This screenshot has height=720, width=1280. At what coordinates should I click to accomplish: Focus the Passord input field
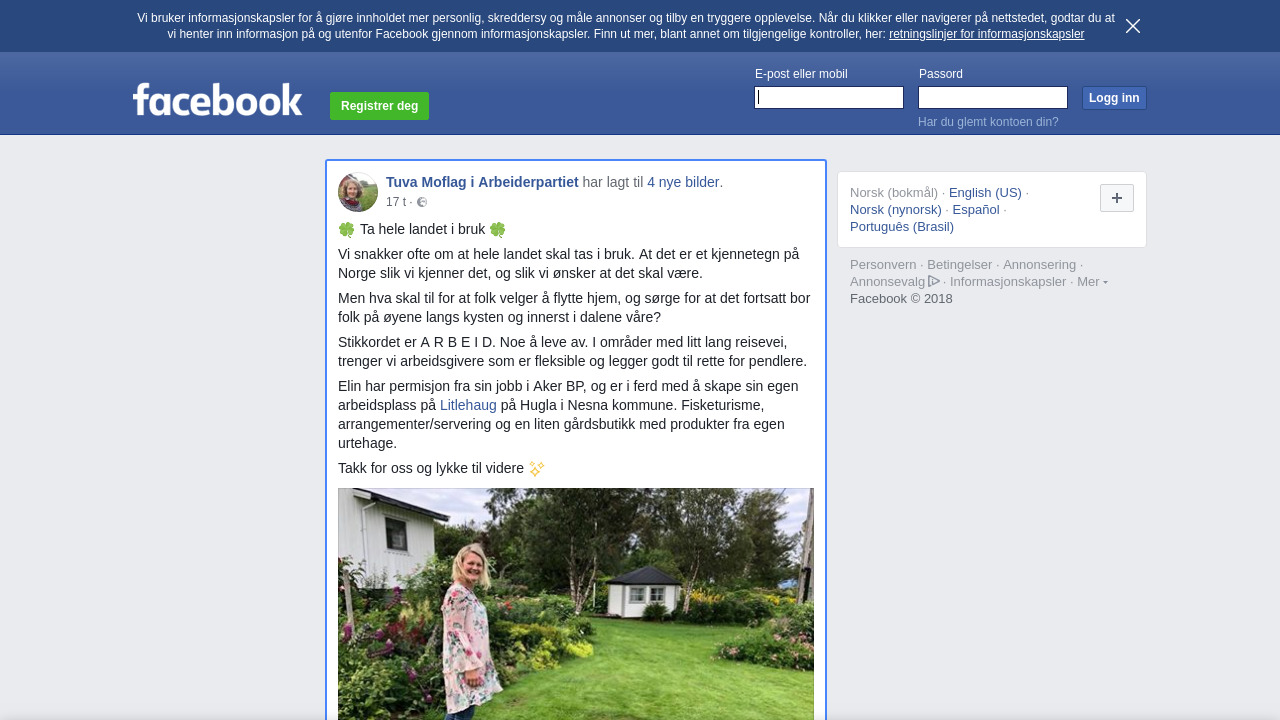point(993,97)
